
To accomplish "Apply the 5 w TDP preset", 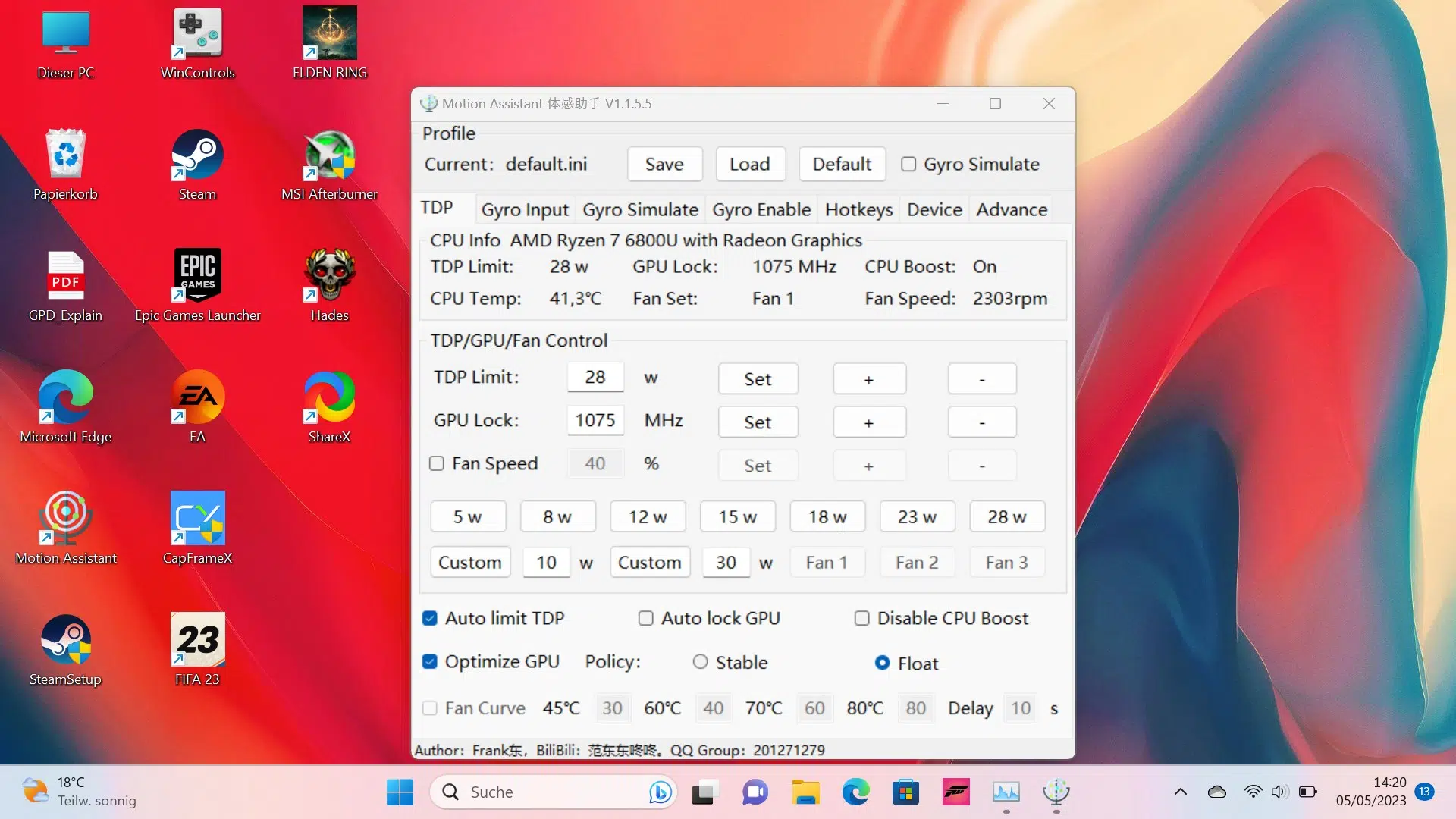I will coord(468,516).
